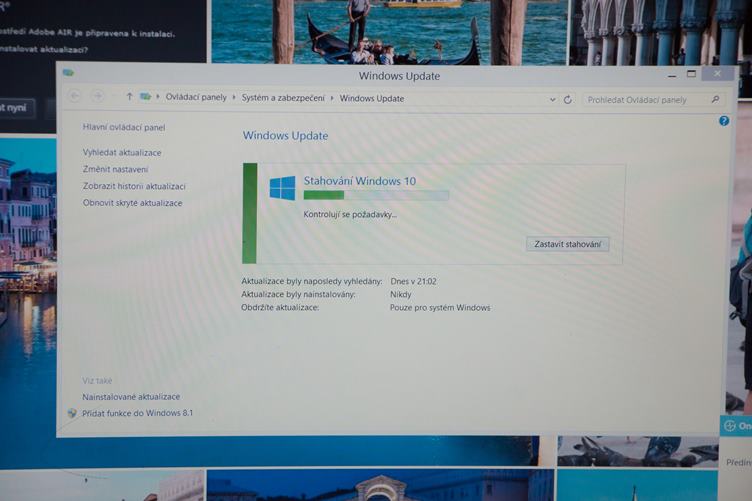Minimize the Windows Update window
The height and width of the screenshot is (501, 752).
pos(672,75)
